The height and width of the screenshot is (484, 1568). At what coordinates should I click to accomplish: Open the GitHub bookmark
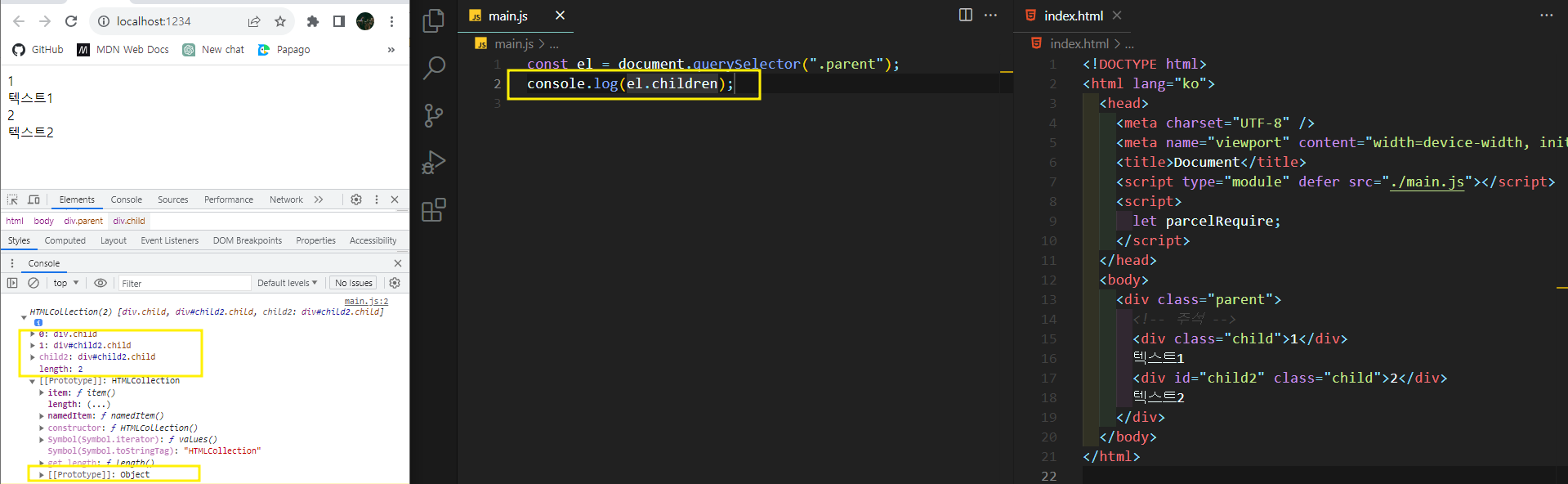(38, 50)
